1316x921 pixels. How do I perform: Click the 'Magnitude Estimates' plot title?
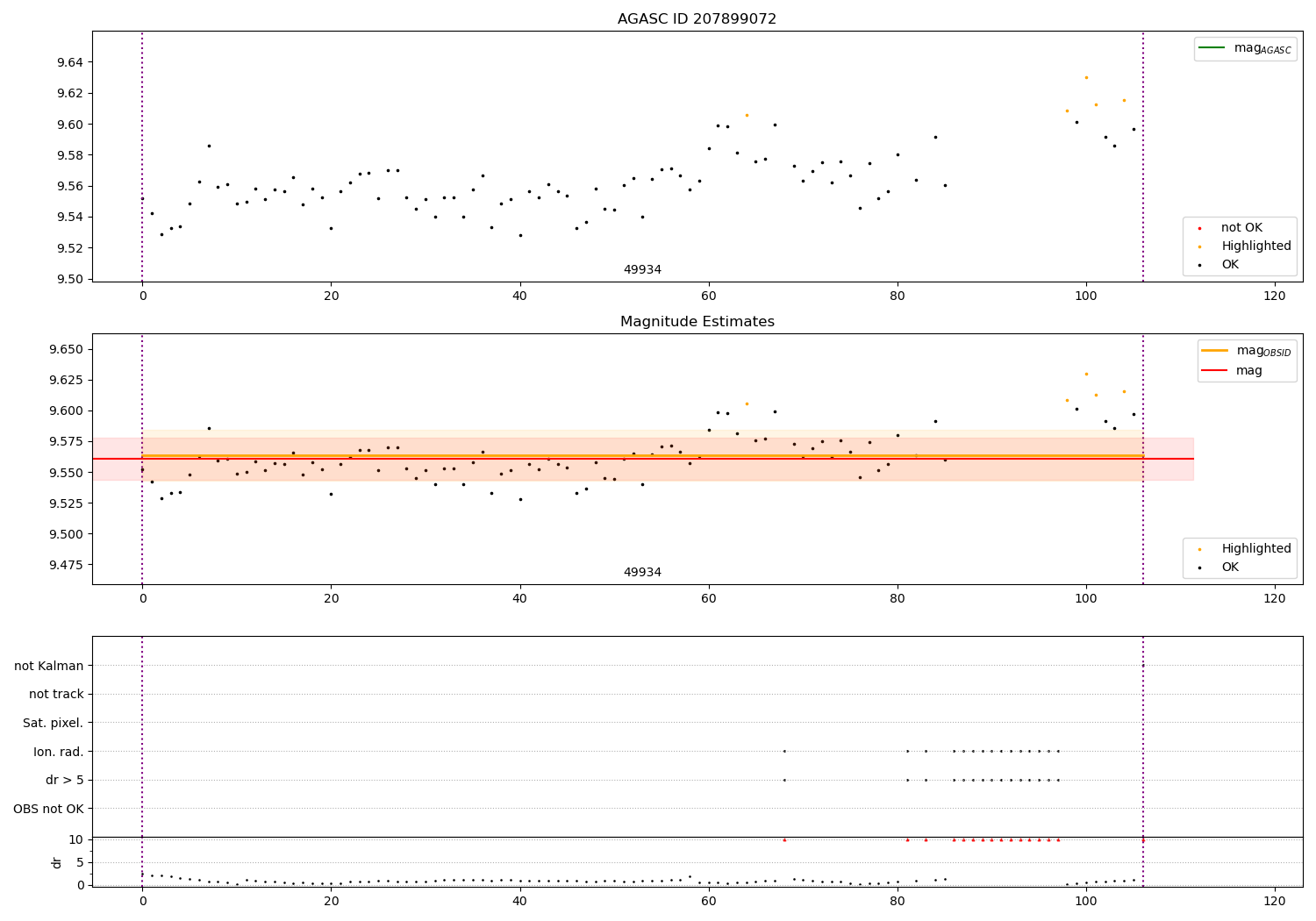point(697,322)
